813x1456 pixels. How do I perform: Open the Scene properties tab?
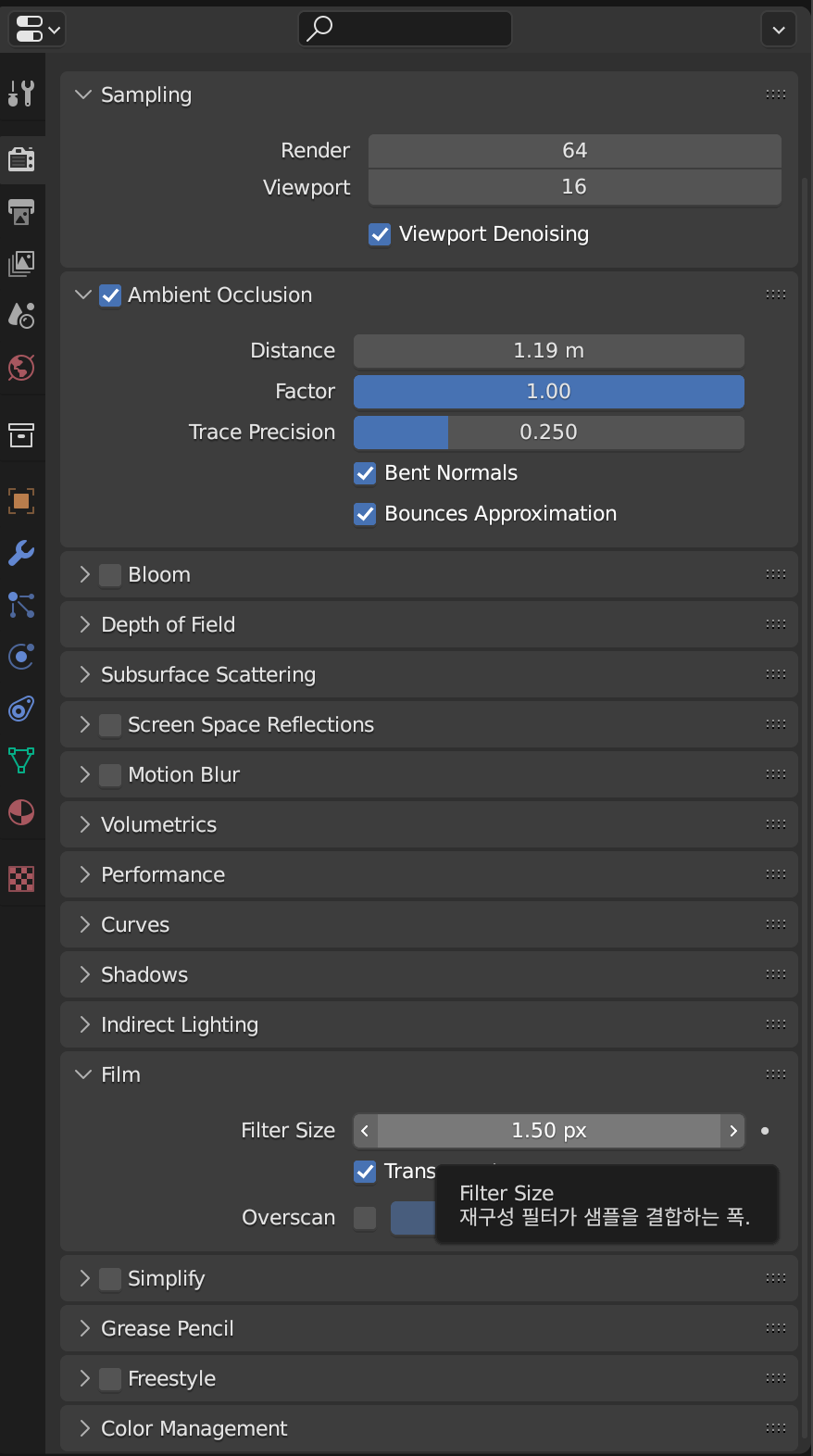pyautogui.click(x=21, y=316)
